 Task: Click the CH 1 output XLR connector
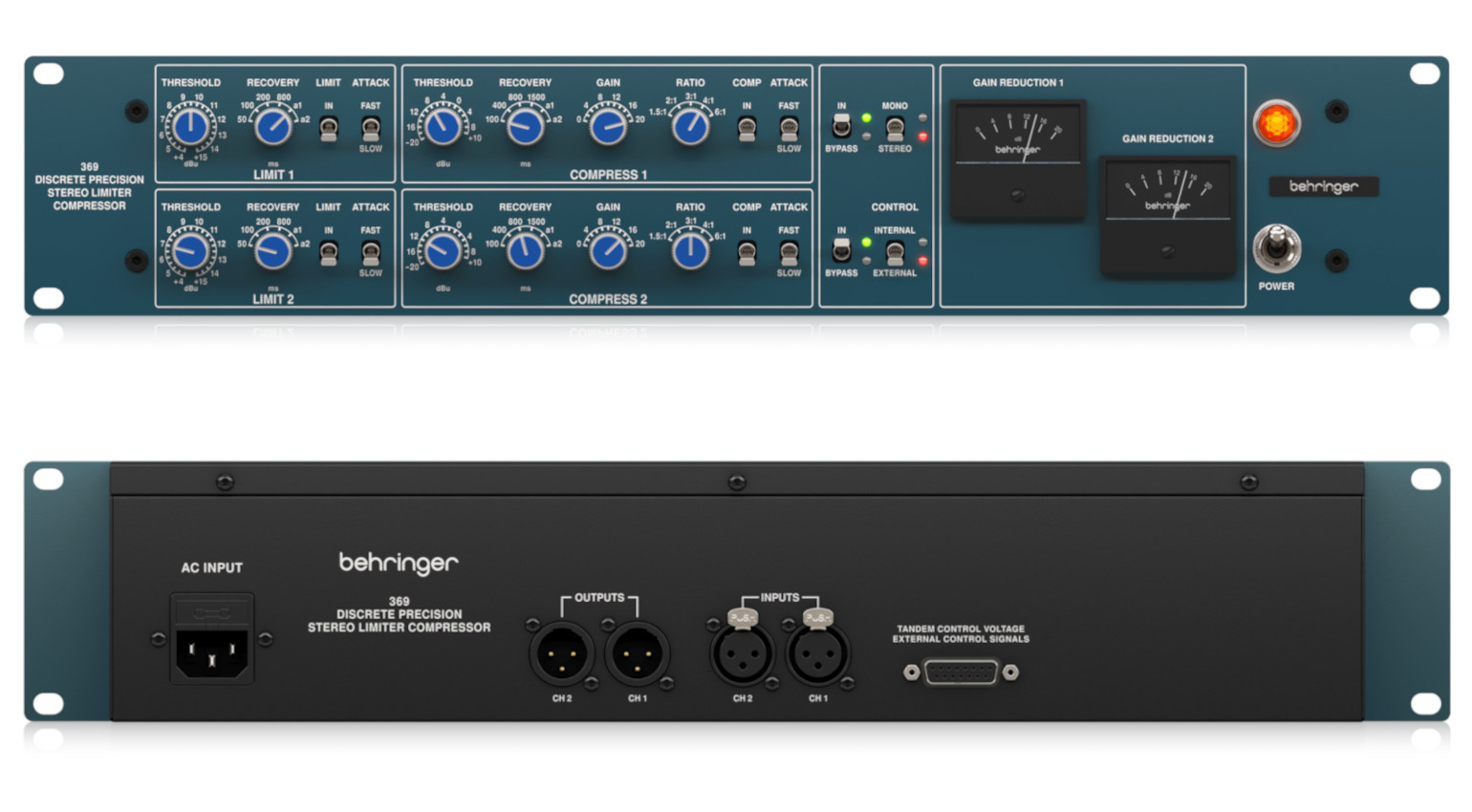(x=639, y=654)
